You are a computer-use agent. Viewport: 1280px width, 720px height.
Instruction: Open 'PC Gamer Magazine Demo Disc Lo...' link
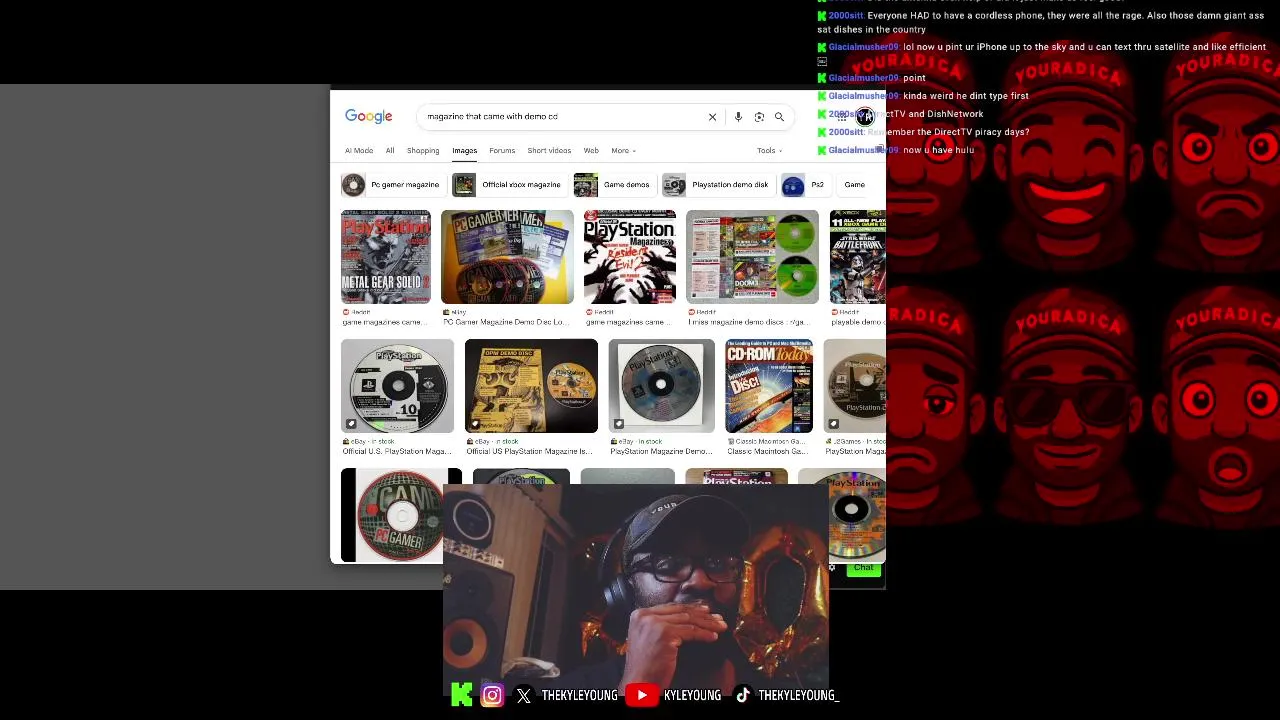coord(505,322)
